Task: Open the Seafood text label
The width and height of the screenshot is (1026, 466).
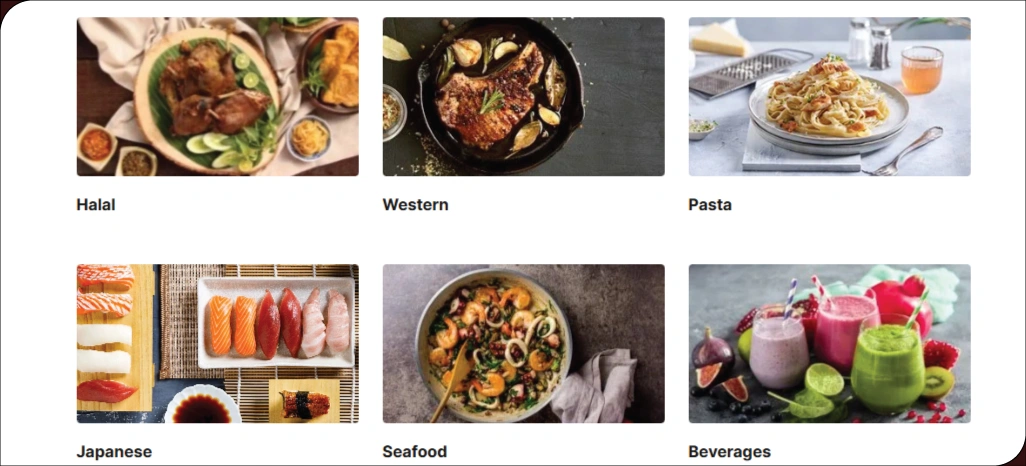Action: [x=415, y=452]
